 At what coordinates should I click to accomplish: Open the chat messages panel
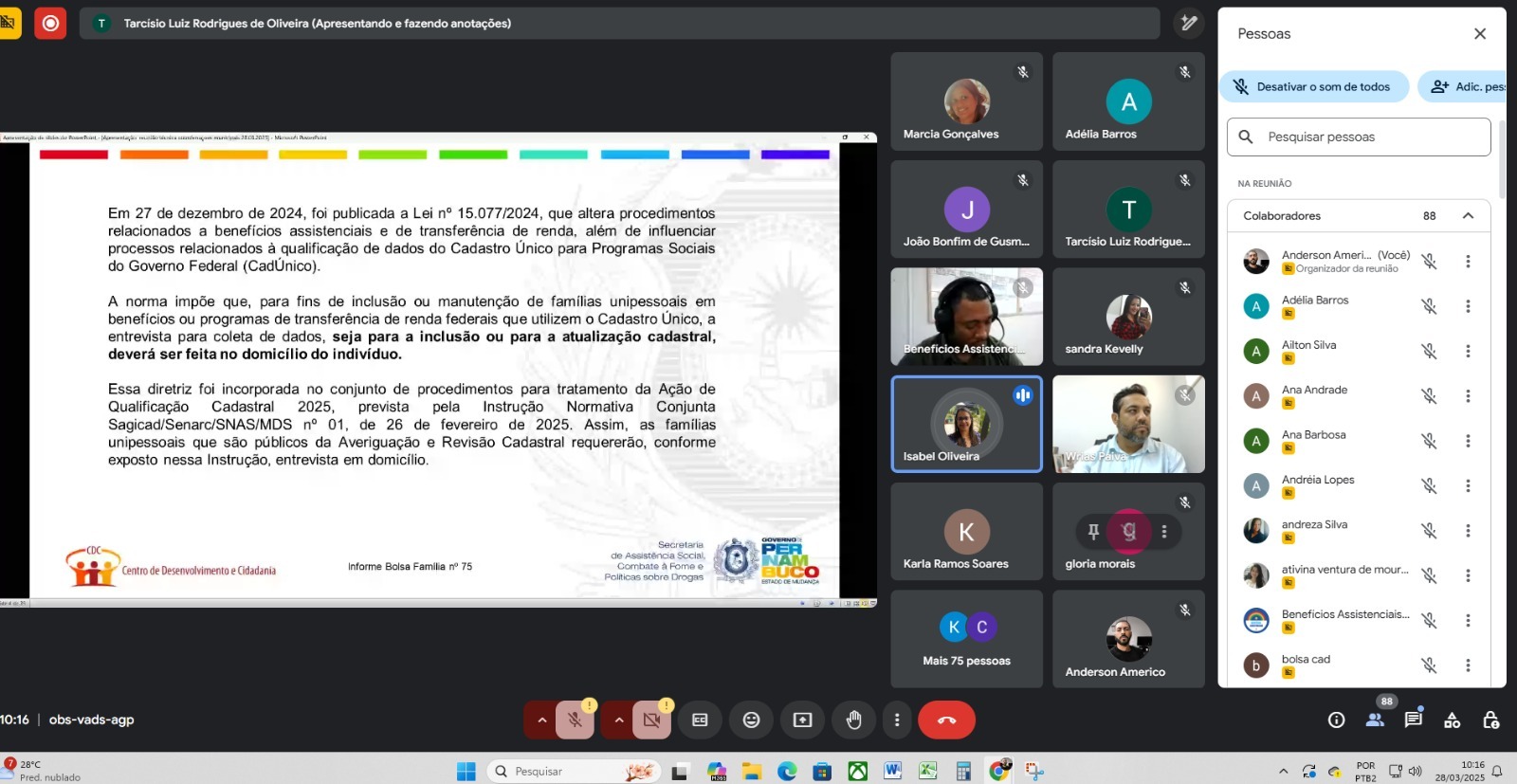[1413, 720]
